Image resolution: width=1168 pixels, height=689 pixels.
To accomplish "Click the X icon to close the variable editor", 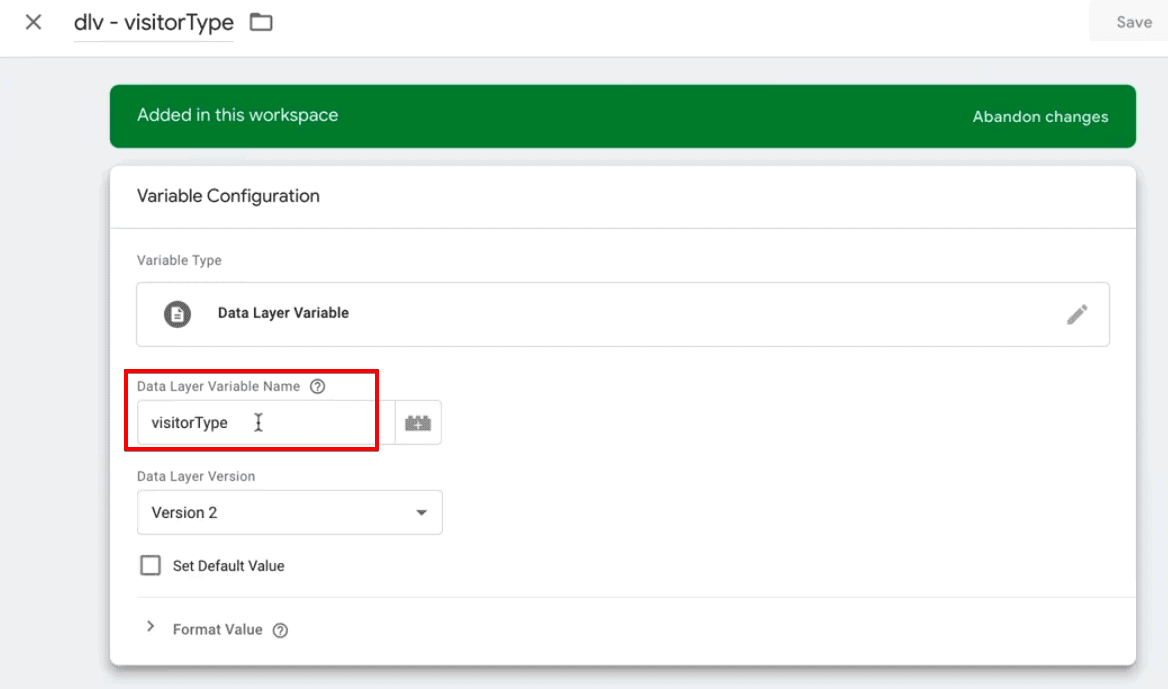I will point(32,21).
